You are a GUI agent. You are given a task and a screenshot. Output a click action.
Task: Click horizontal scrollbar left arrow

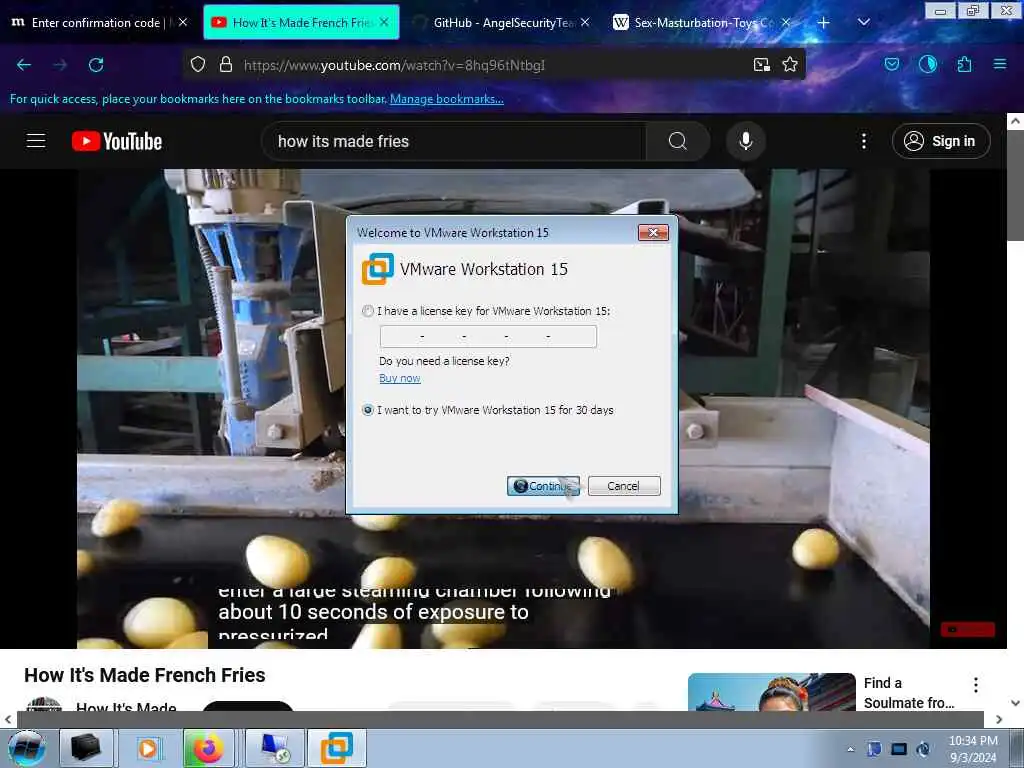click(8, 719)
